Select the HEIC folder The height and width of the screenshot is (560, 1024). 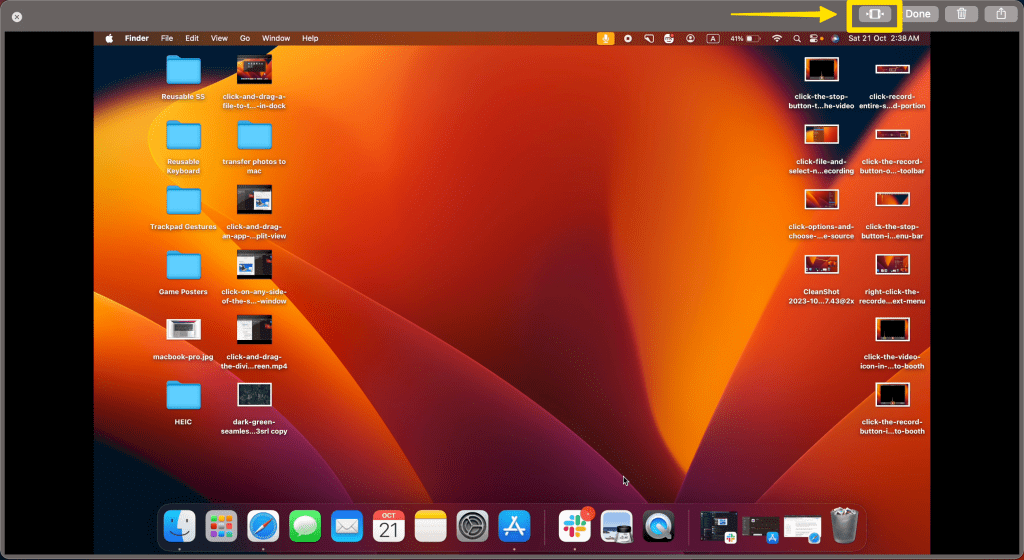[x=184, y=403]
